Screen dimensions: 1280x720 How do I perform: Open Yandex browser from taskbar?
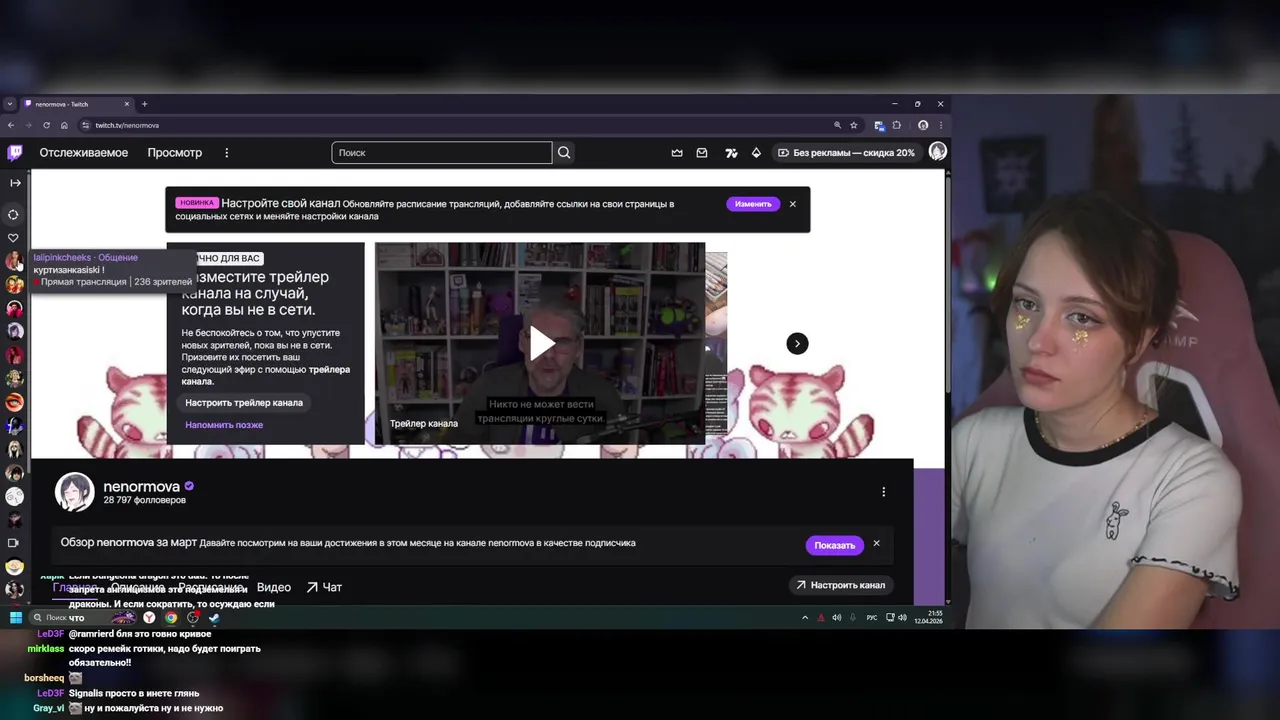[x=149, y=618]
